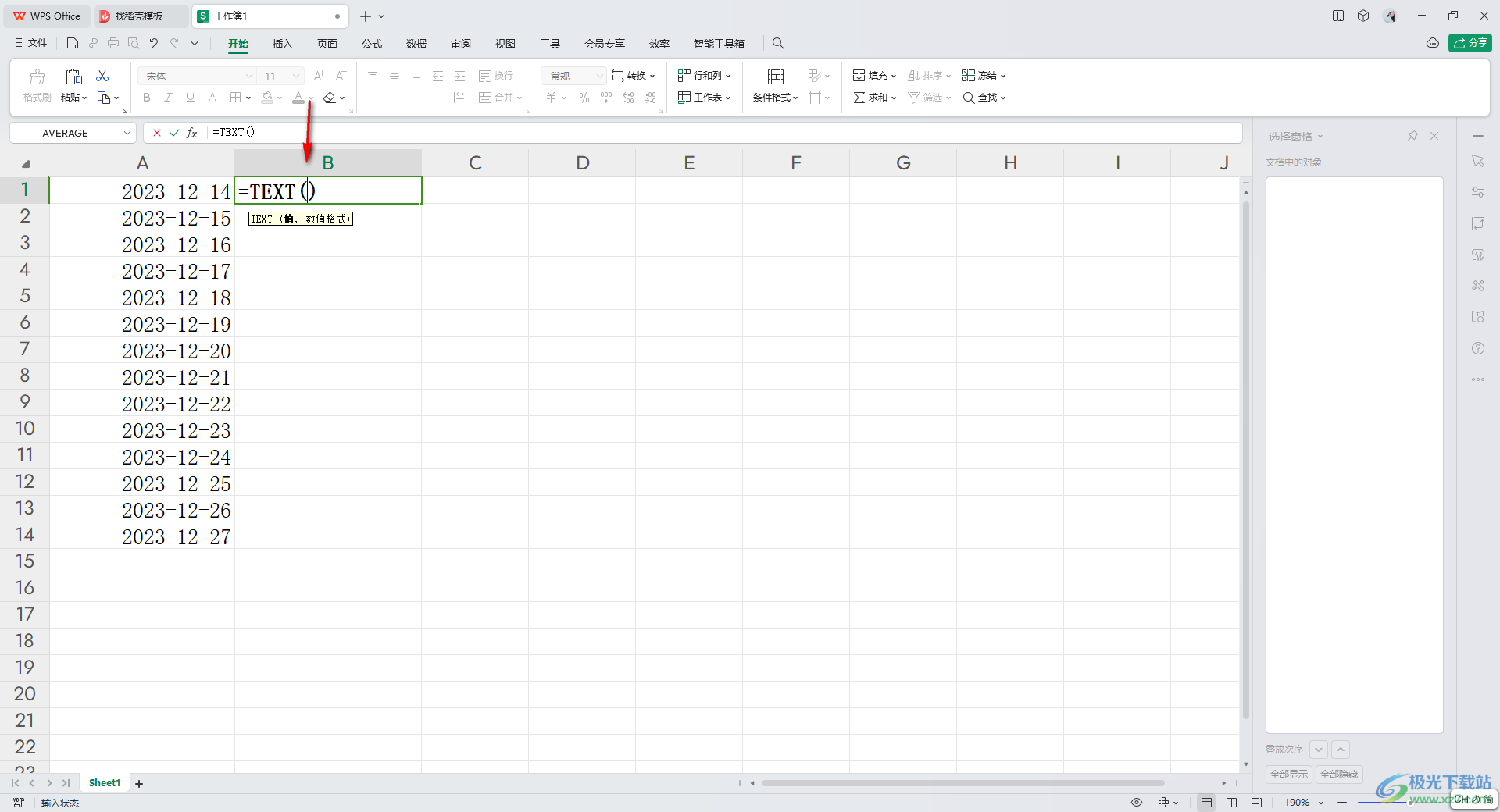The image size is (1500, 812).
Task: Click the increase indent icon
Action: coord(460,76)
